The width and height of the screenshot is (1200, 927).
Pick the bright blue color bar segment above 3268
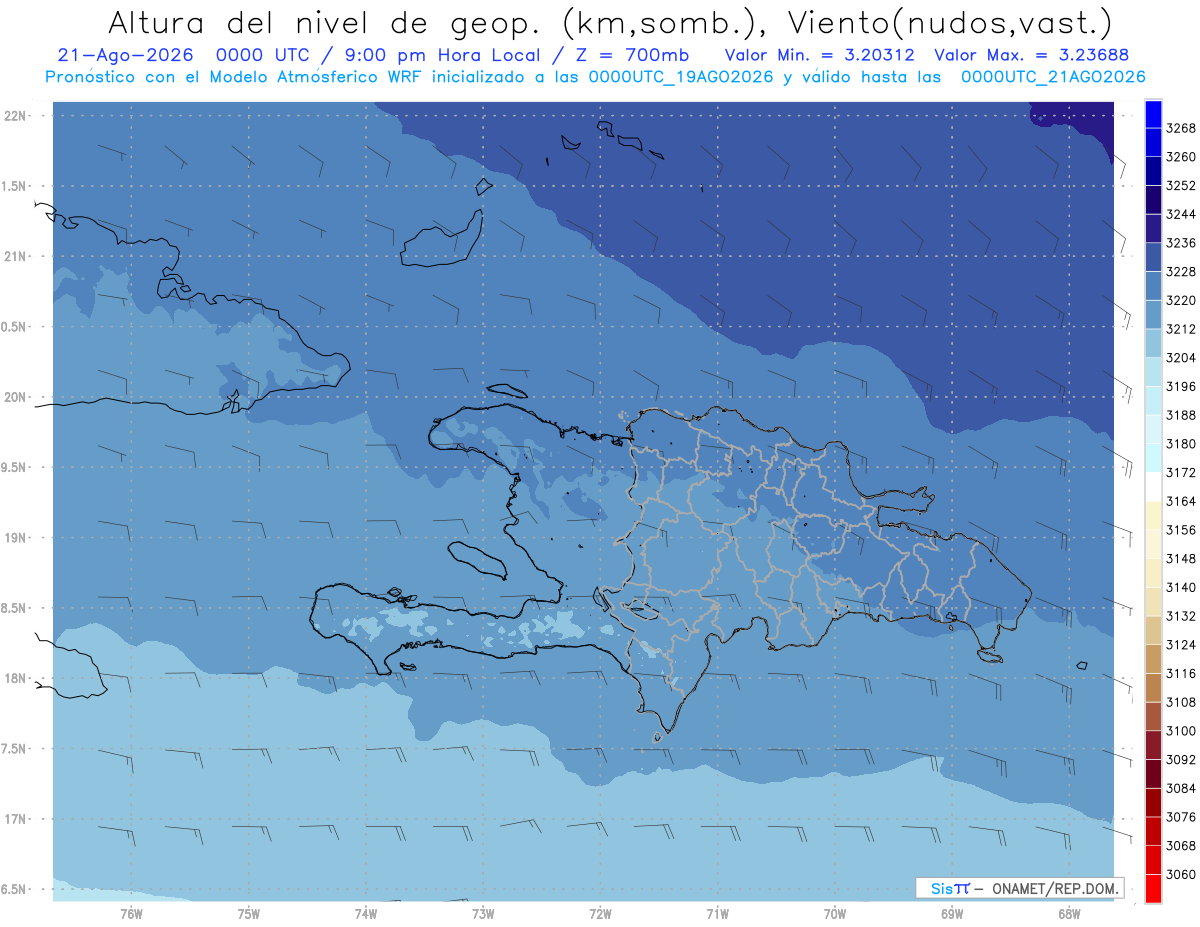click(1153, 114)
